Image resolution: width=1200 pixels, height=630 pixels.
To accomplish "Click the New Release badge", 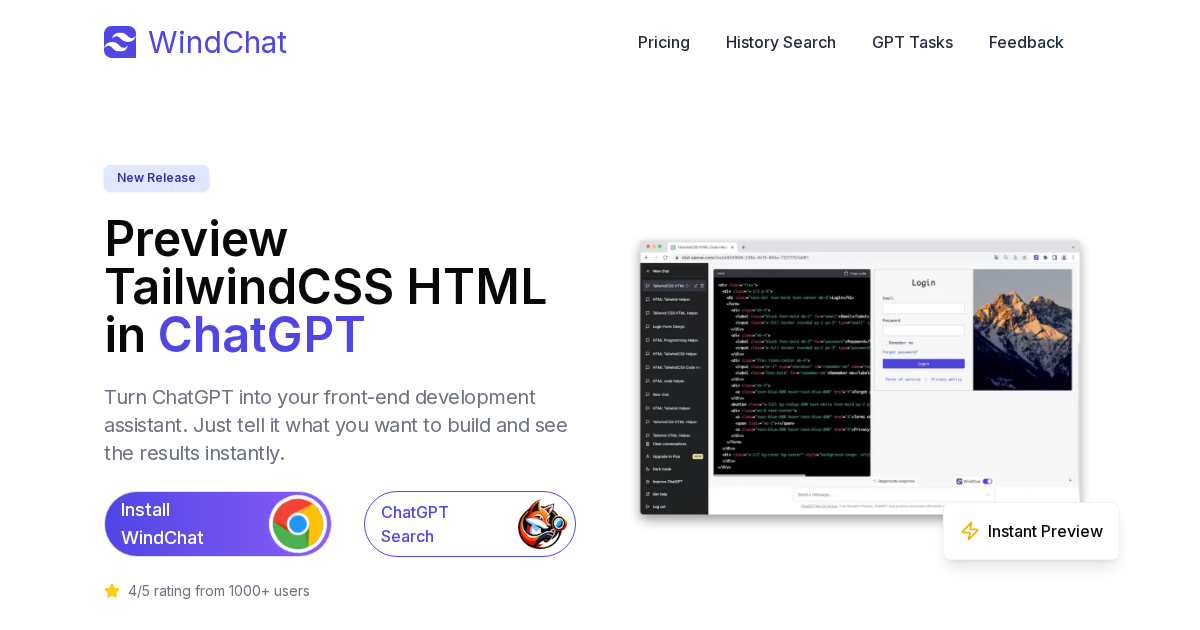I will pyautogui.click(x=156, y=178).
